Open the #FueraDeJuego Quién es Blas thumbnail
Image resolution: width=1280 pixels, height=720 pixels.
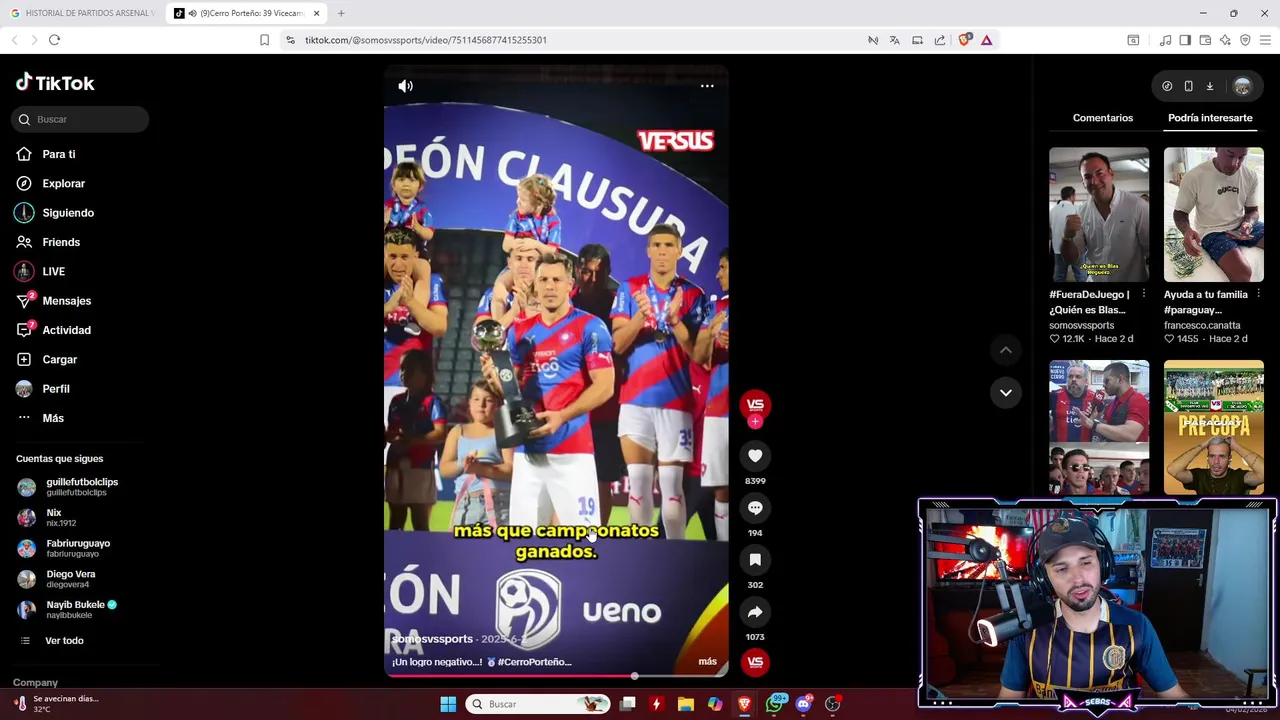pyautogui.click(x=1099, y=215)
